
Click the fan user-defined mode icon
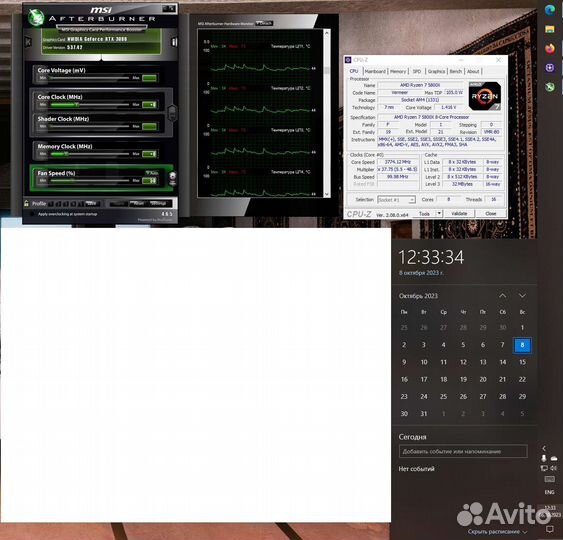pyautogui.click(x=173, y=178)
